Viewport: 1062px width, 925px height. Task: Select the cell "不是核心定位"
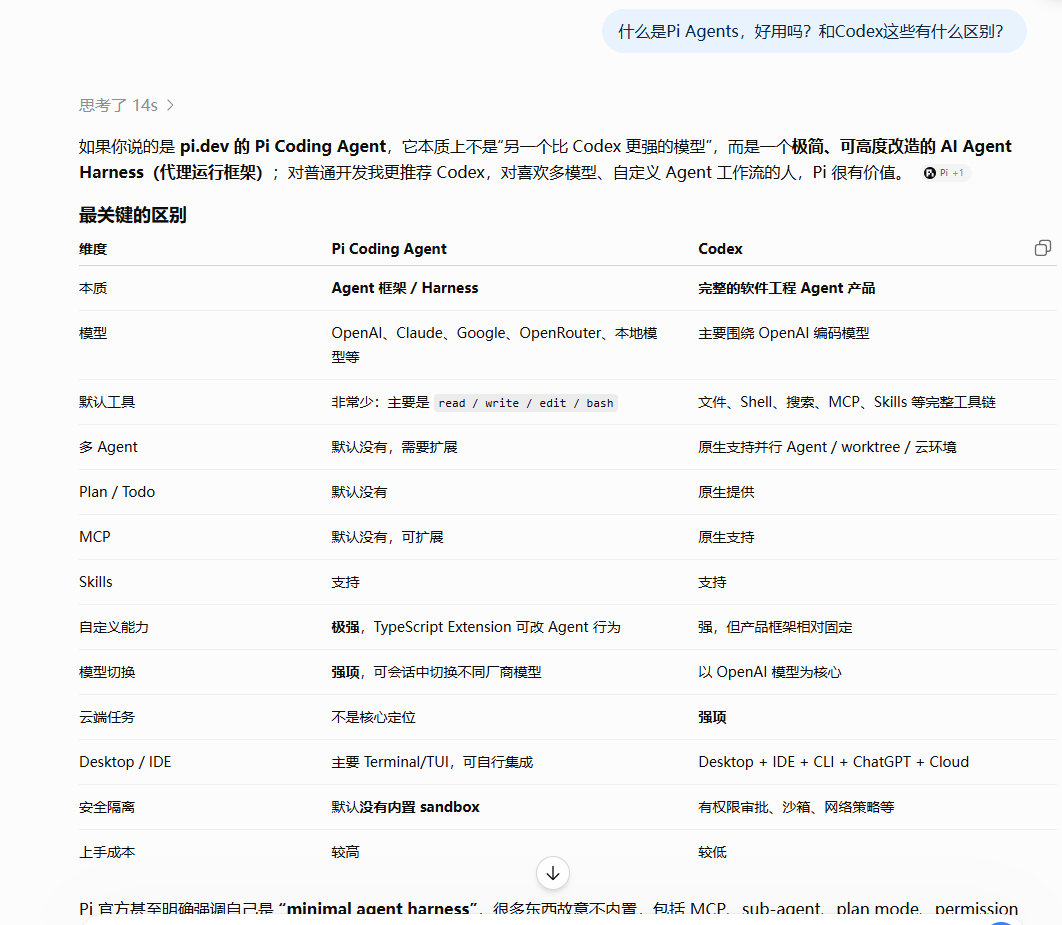tap(373, 717)
